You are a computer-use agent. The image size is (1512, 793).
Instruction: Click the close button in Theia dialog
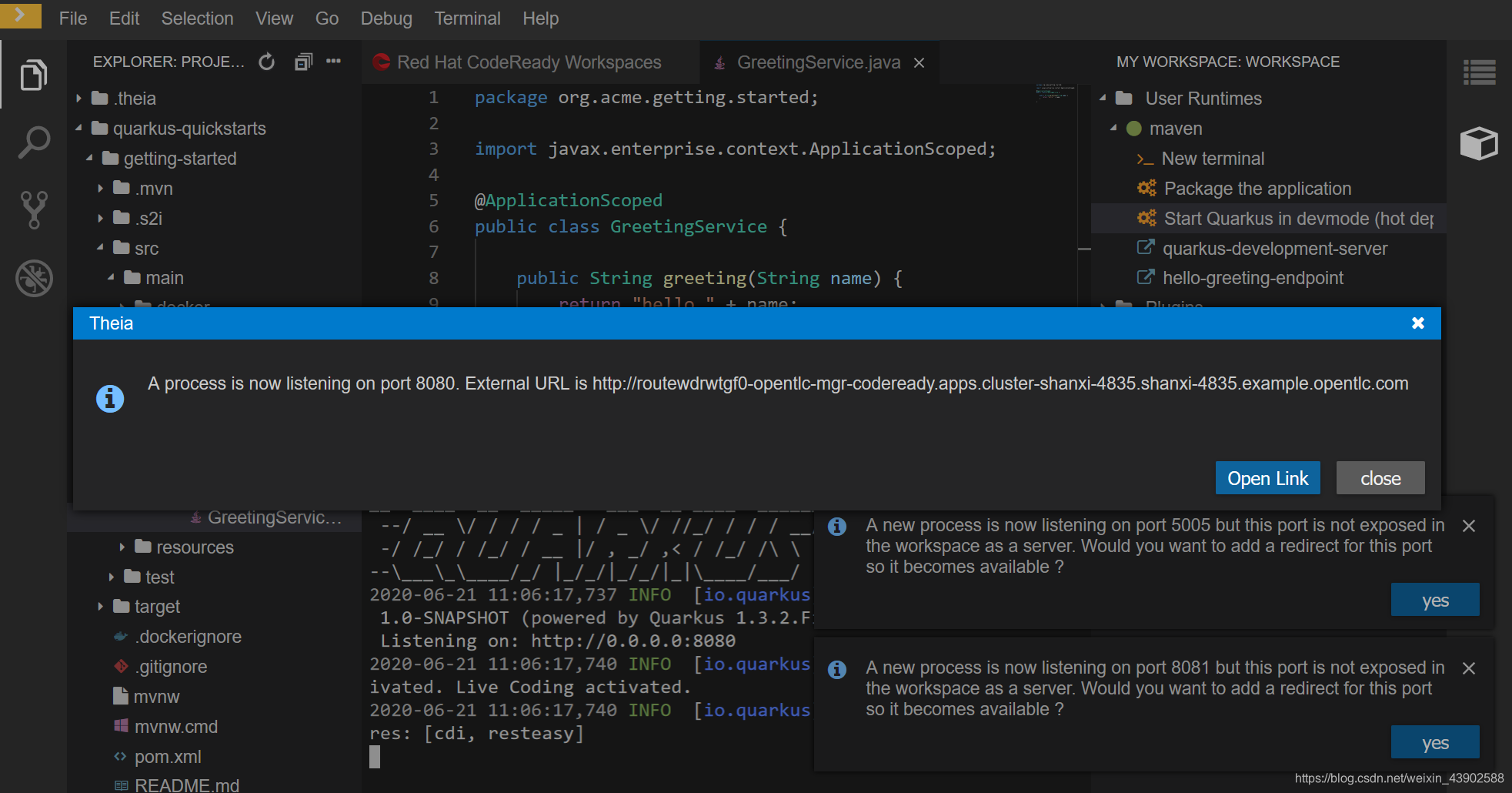(x=1380, y=478)
